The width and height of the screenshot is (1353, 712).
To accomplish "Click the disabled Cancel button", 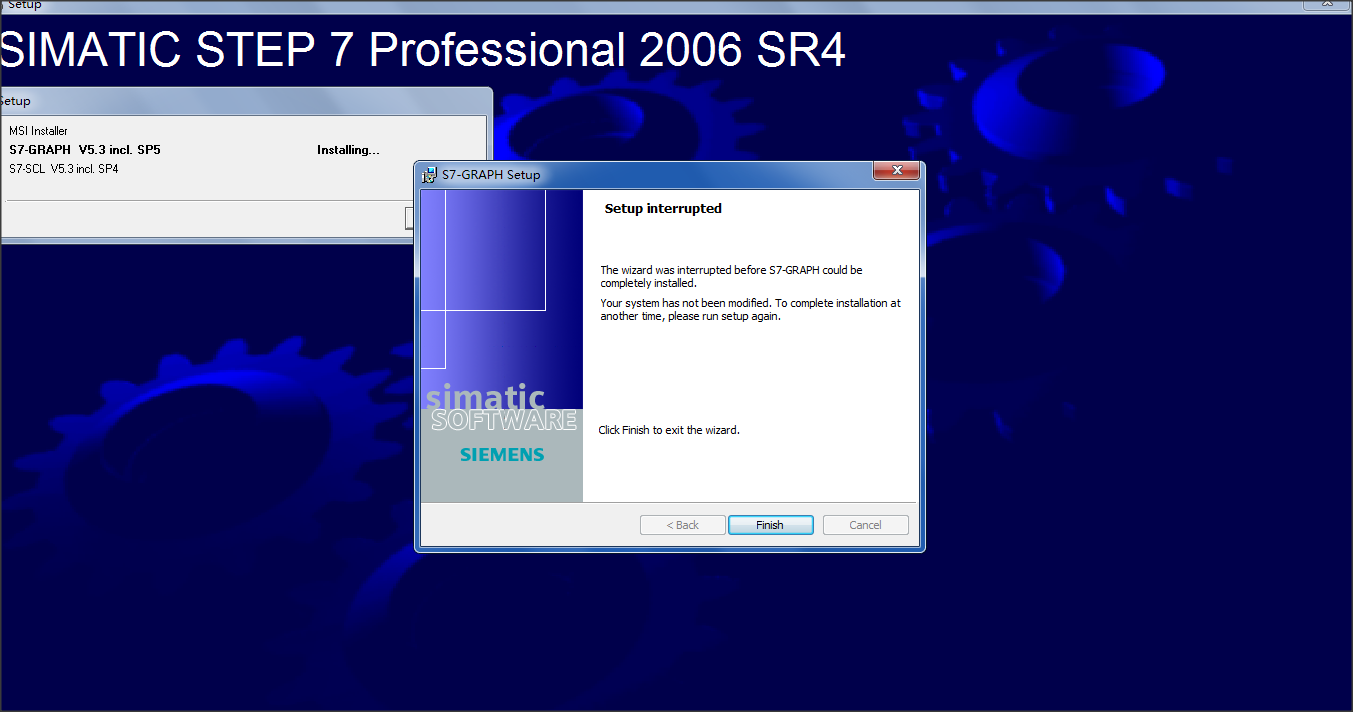I will pyautogui.click(x=865, y=525).
